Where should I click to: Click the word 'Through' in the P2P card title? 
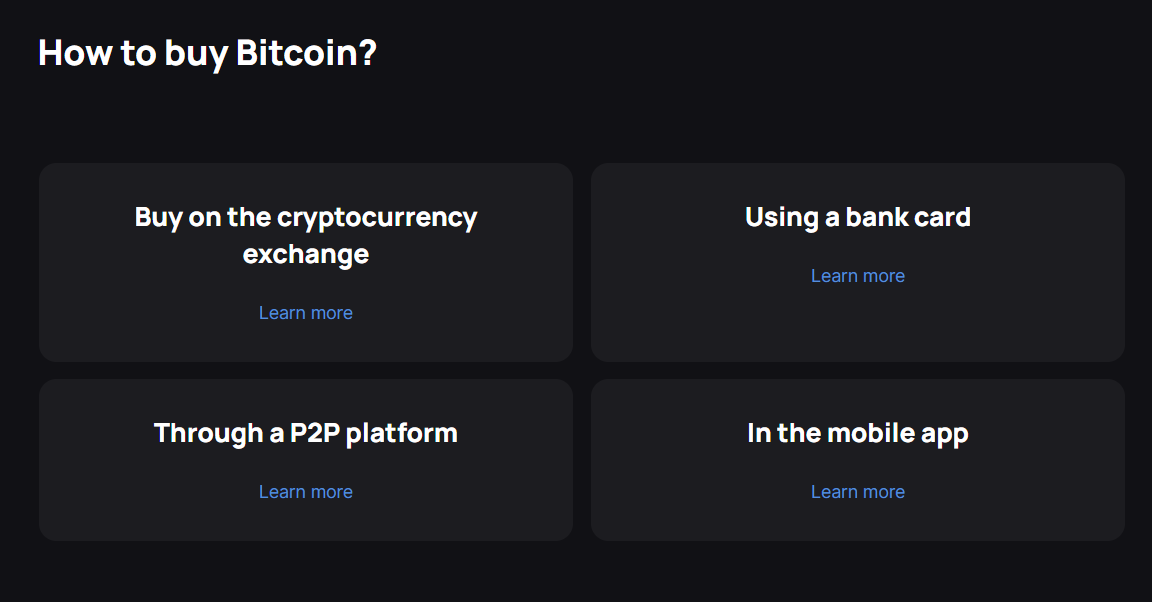pos(209,434)
